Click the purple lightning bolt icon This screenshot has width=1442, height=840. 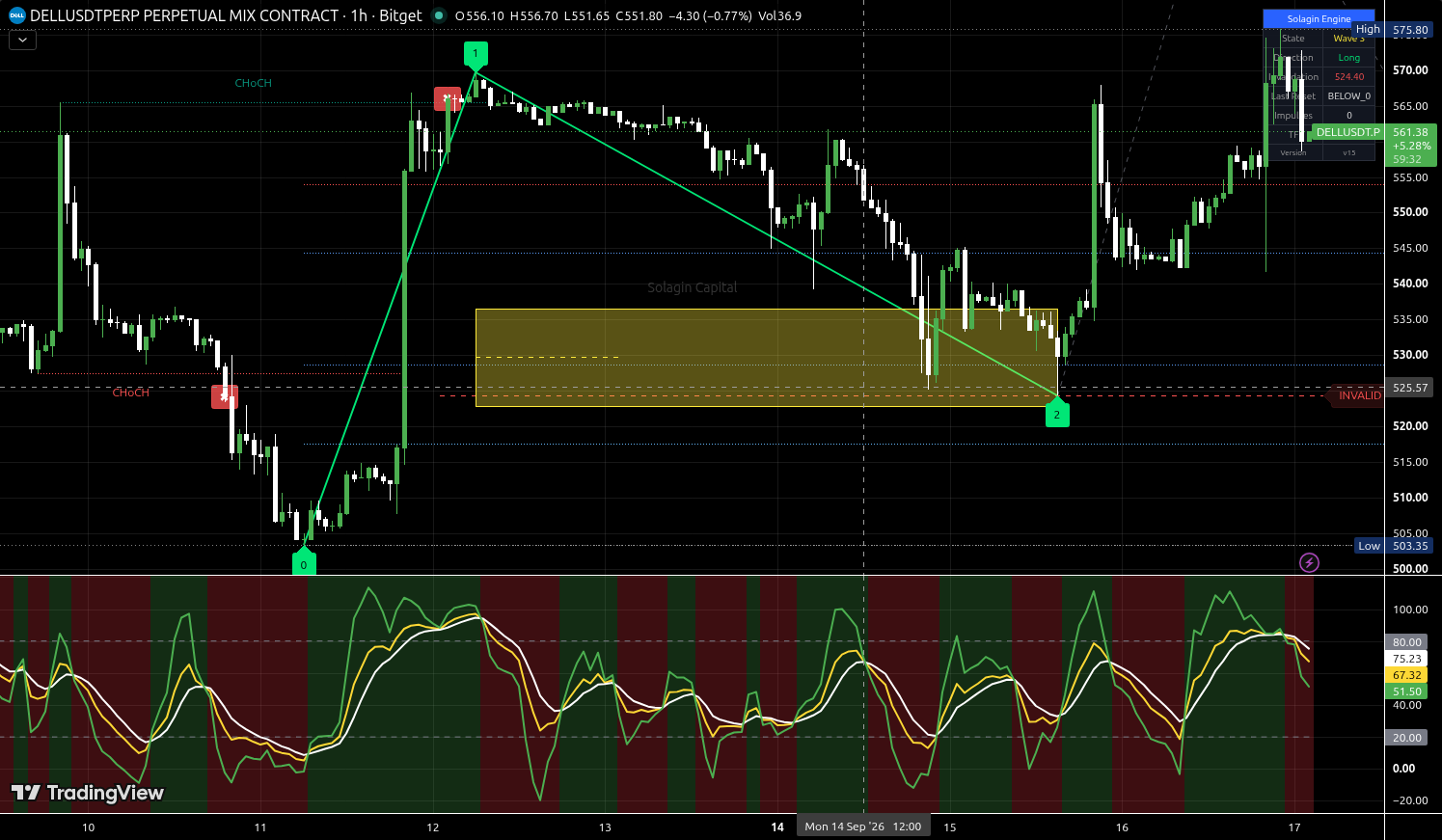coord(1309,562)
